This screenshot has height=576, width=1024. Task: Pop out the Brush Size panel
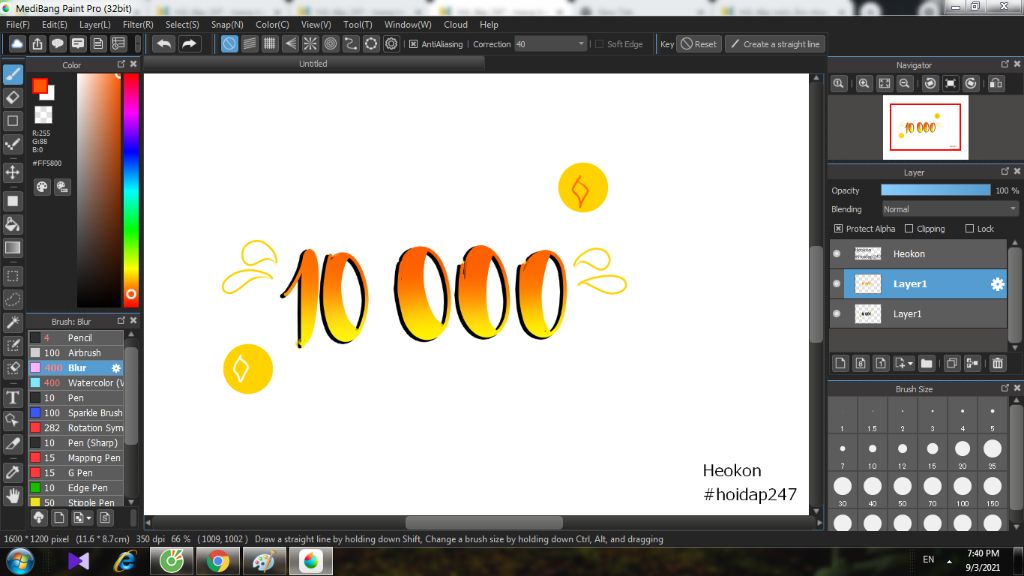[1004, 388]
